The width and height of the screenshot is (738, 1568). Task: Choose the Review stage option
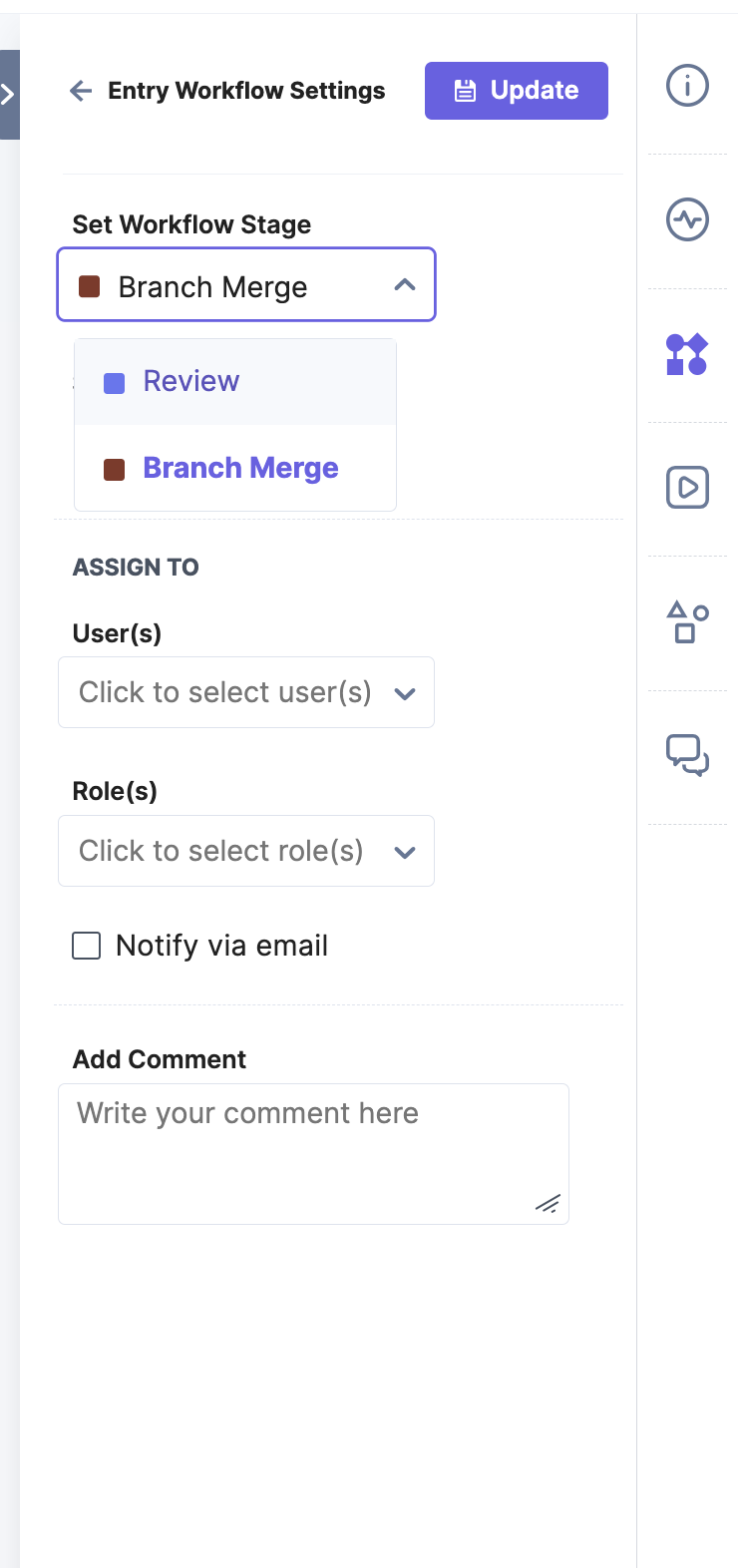click(x=235, y=382)
